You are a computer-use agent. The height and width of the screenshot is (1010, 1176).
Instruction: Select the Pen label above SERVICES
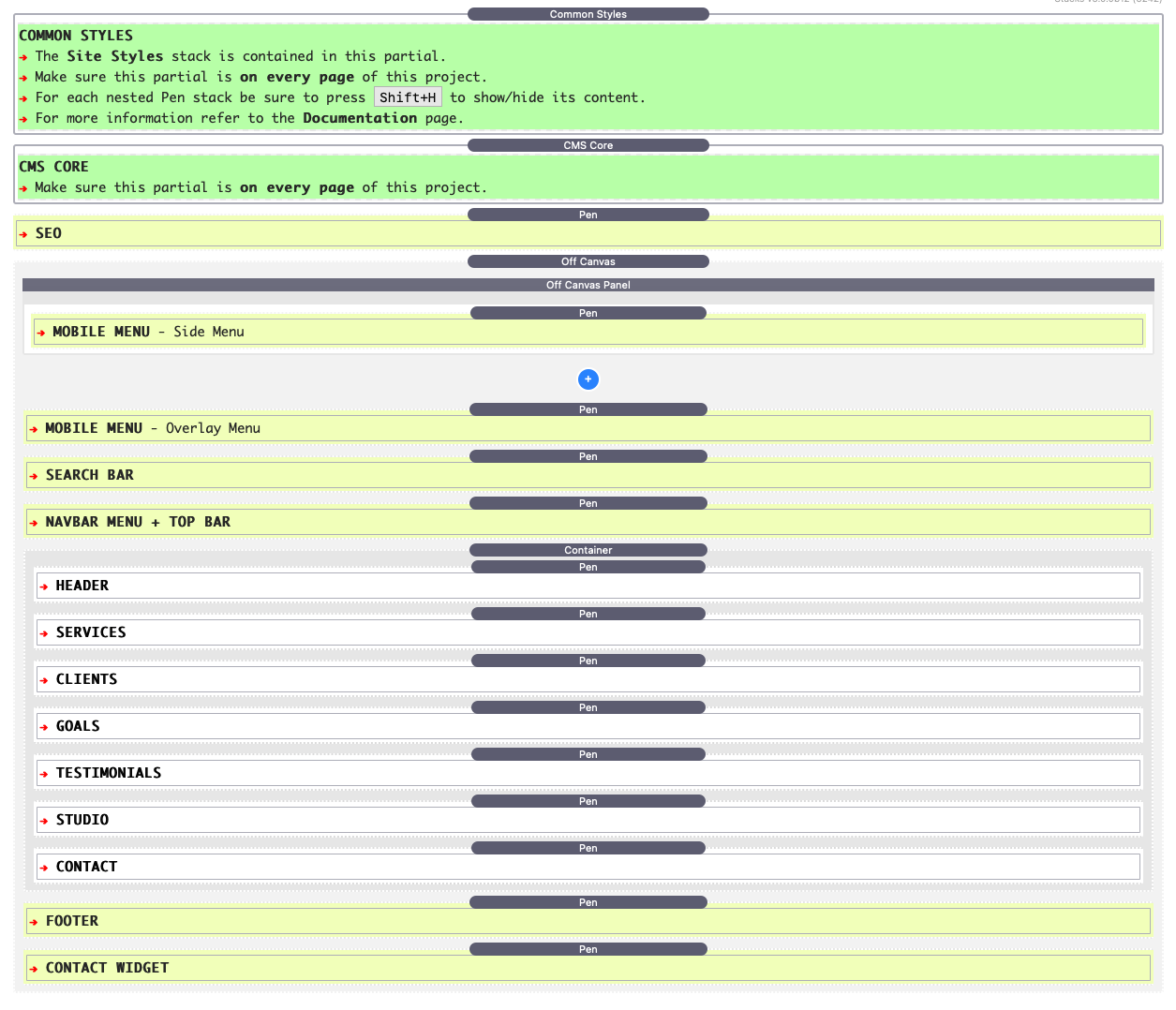(588, 614)
